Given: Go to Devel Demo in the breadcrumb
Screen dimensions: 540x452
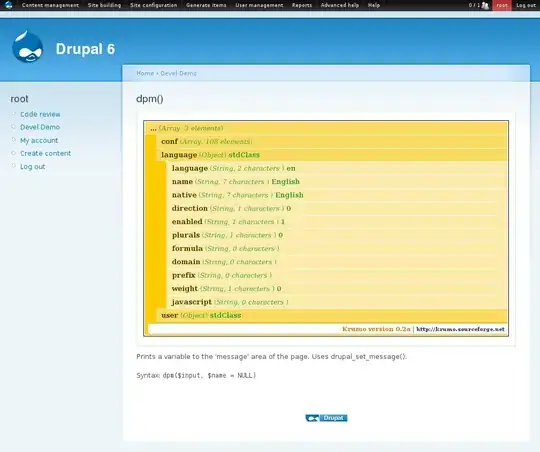Looking at the screenshot, I should pyautogui.click(x=178, y=73).
